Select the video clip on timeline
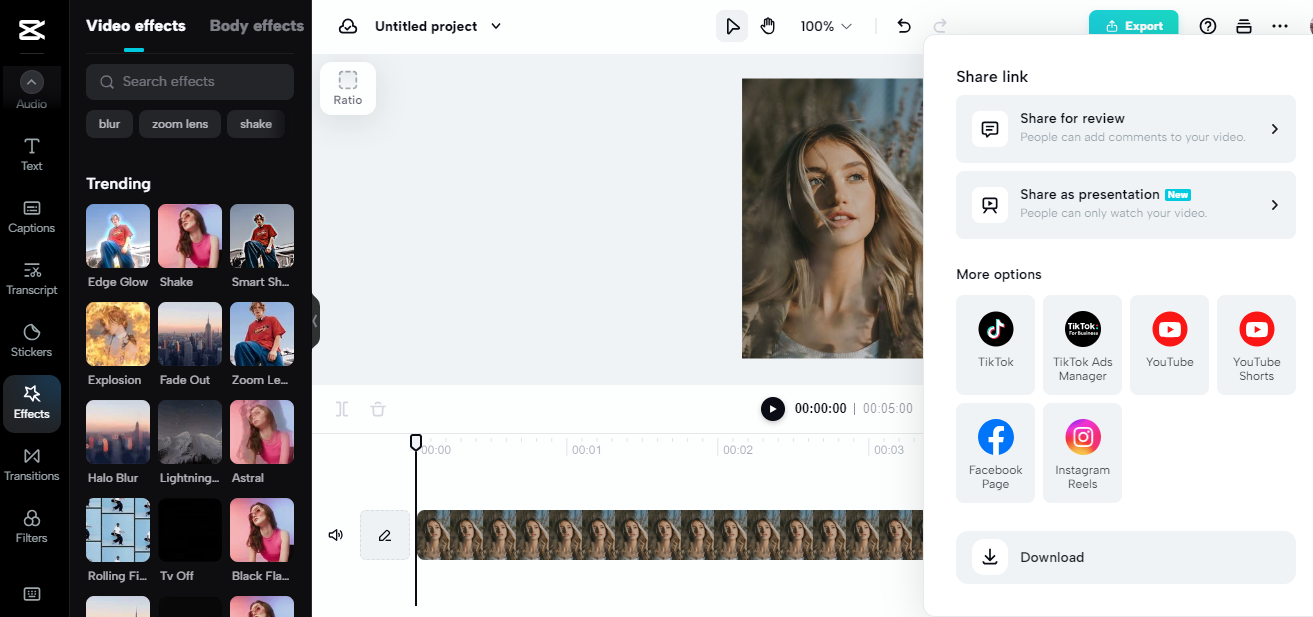Screen dimensions: 1313x617 [670, 535]
